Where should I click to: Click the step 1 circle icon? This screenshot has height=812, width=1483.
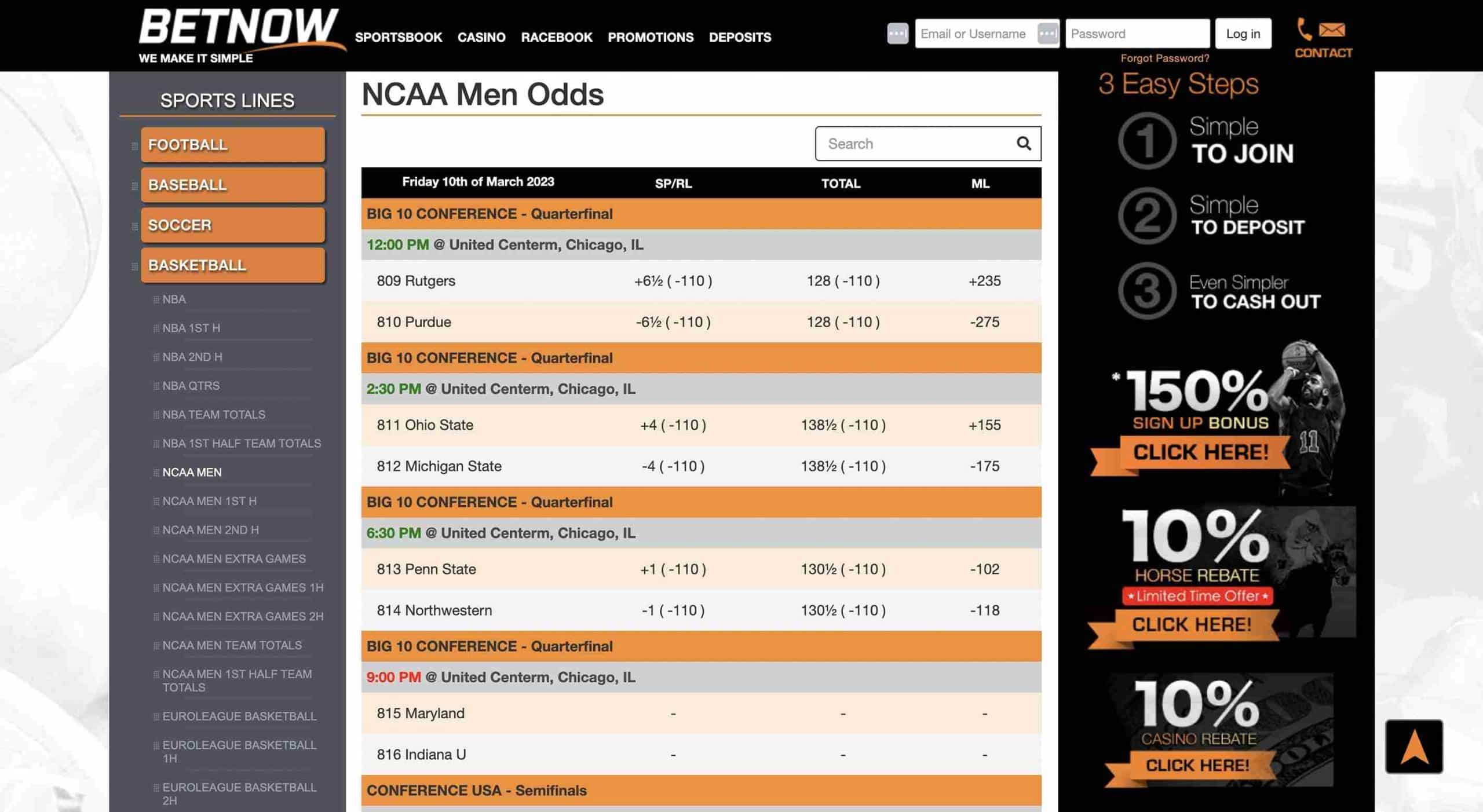click(x=1146, y=141)
